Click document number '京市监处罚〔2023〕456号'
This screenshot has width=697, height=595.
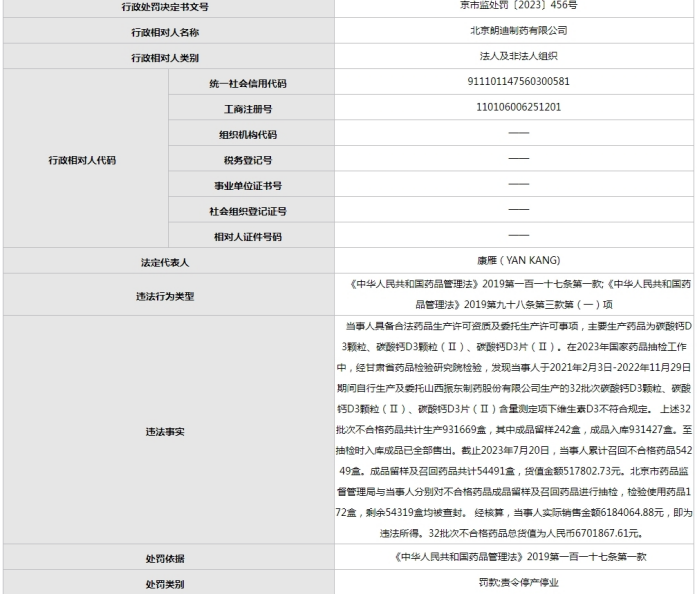coord(518,5)
